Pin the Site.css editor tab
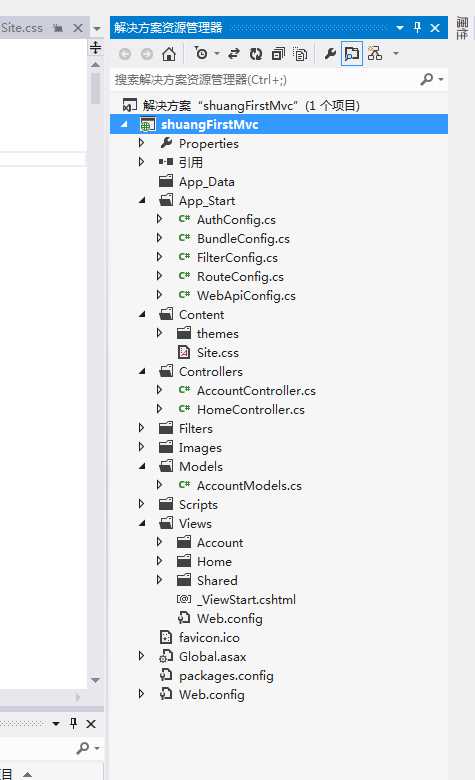The width and height of the screenshot is (475, 780). 59,28
